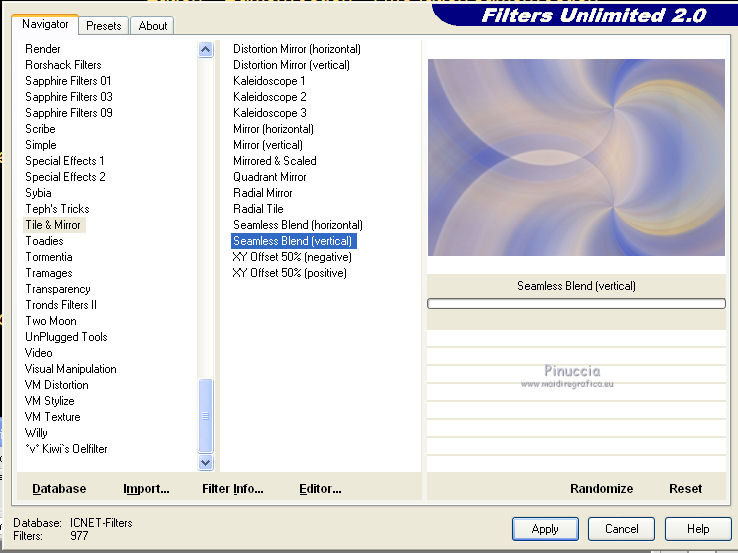Screen dimensions: 738x553
Task: Select Sapphire Filters 09
Action: click(69, 113)
